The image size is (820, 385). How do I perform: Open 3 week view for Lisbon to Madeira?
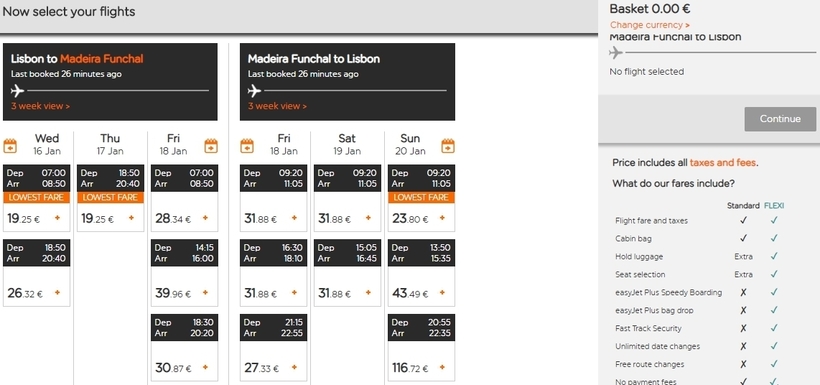tap(40, 106)
